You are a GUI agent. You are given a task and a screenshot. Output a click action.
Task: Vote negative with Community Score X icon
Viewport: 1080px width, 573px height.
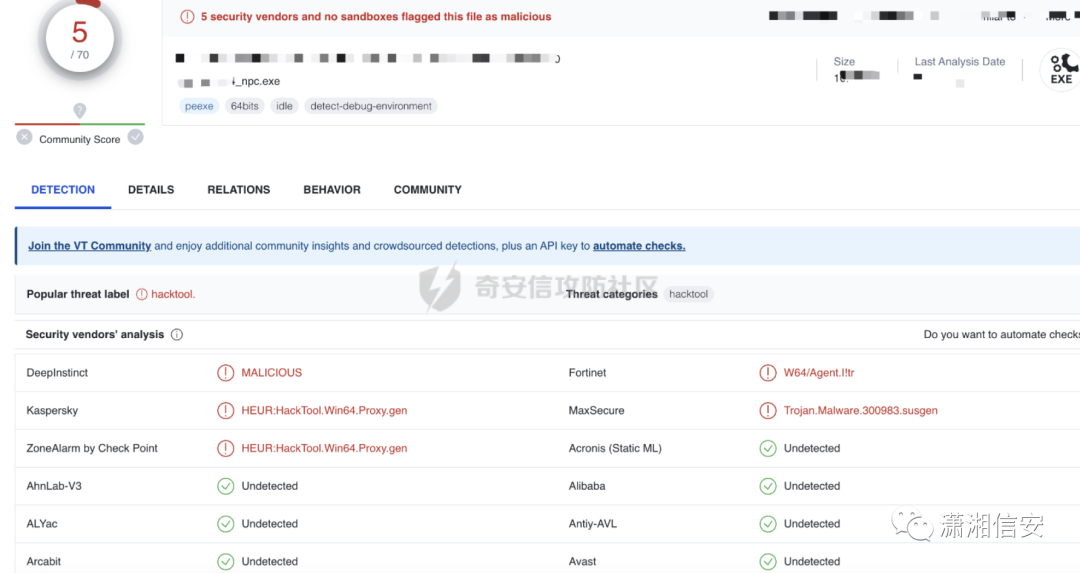tap(24, 137)
